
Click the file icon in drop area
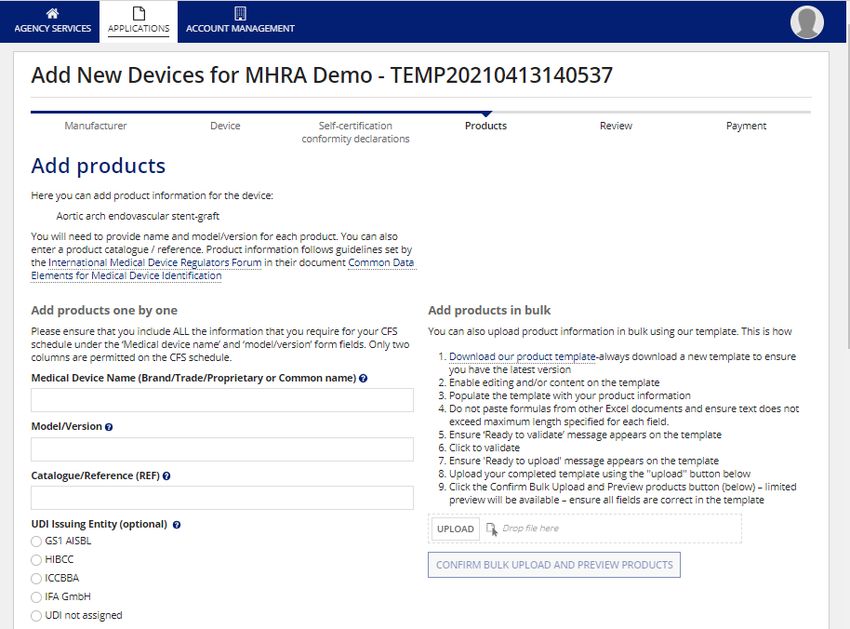tap(491, 529)
